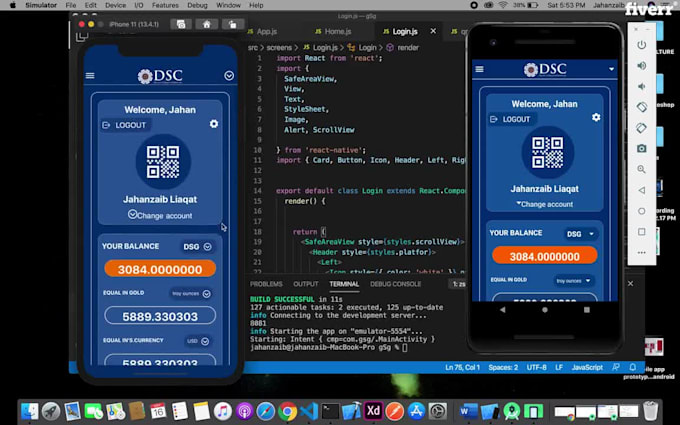Viewport: 680px width, 425px height.
Task: Click iOS Simulator rotate toolbar button
Action: (232, 24)
